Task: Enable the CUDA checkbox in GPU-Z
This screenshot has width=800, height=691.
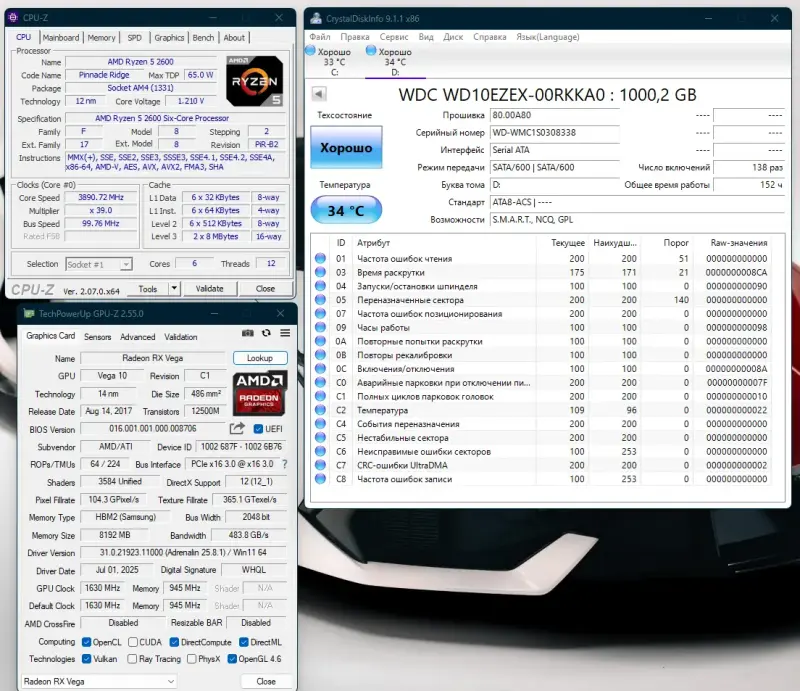Action: [134, 641]
